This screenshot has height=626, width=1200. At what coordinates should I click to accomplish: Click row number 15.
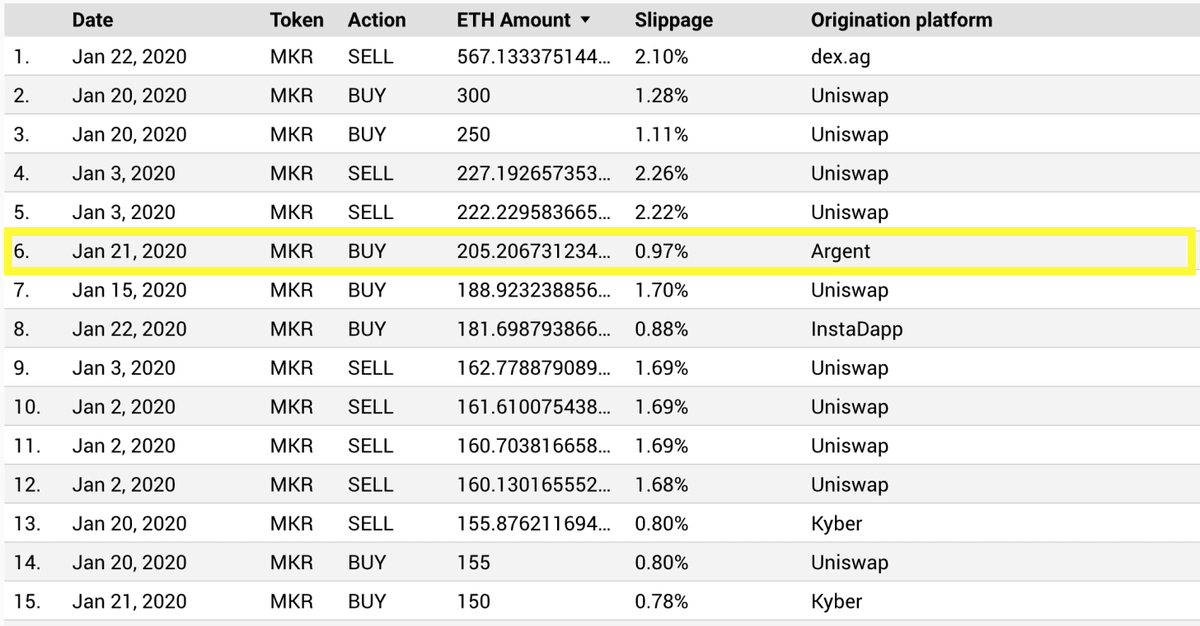coord(26,603)
